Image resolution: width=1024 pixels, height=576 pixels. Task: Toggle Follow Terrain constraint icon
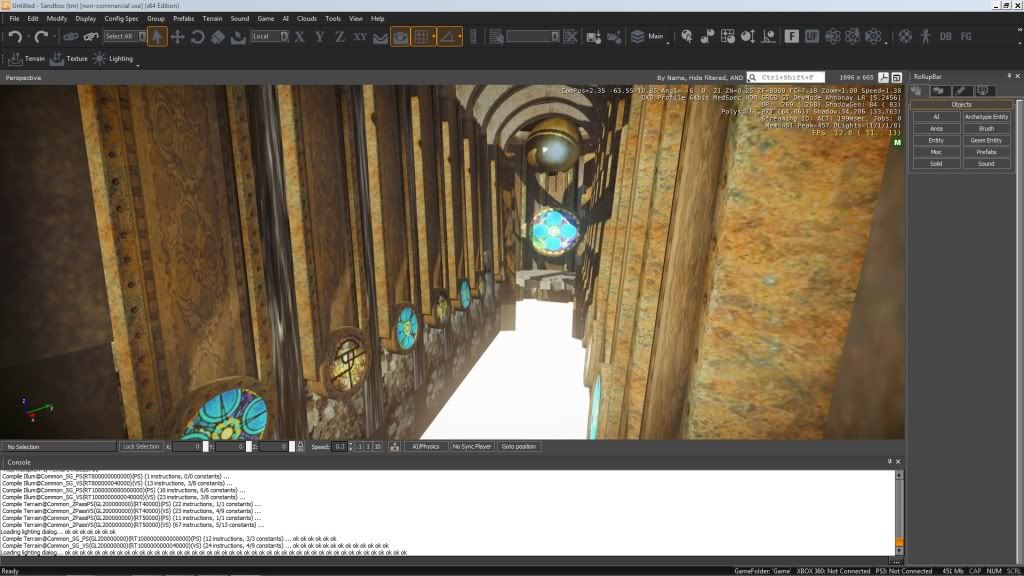pos(380,37)
